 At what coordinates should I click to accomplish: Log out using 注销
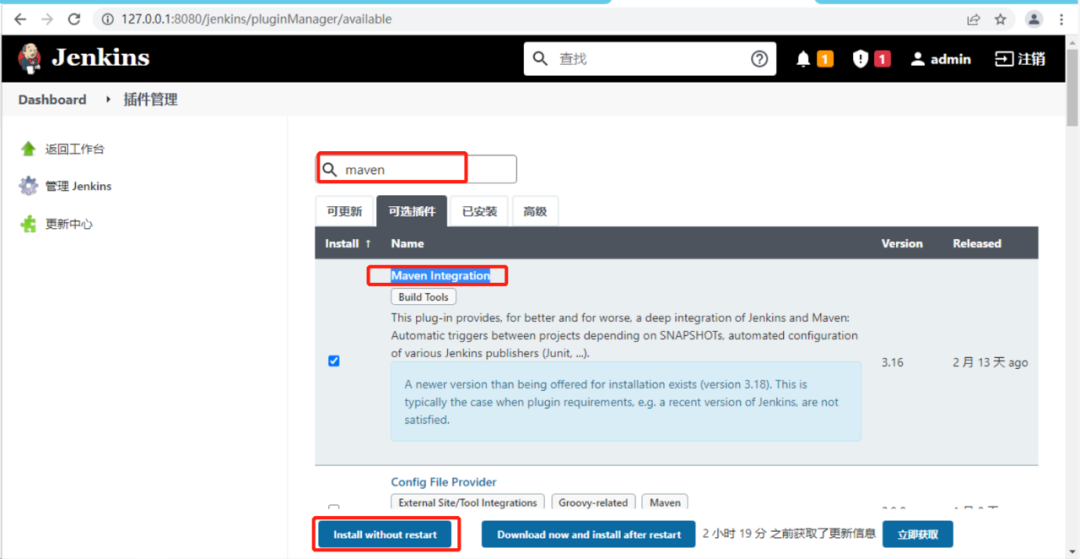(x=1020, y=59)
